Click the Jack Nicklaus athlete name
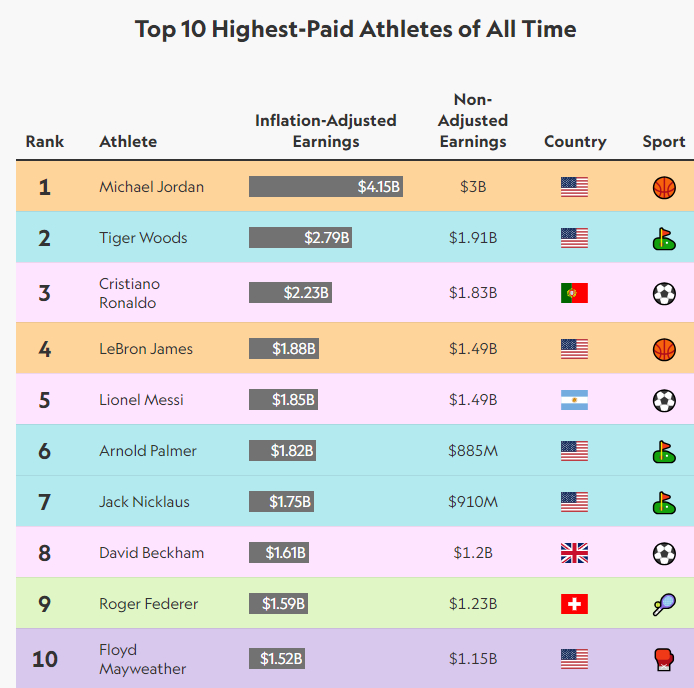 pos(144,502)
